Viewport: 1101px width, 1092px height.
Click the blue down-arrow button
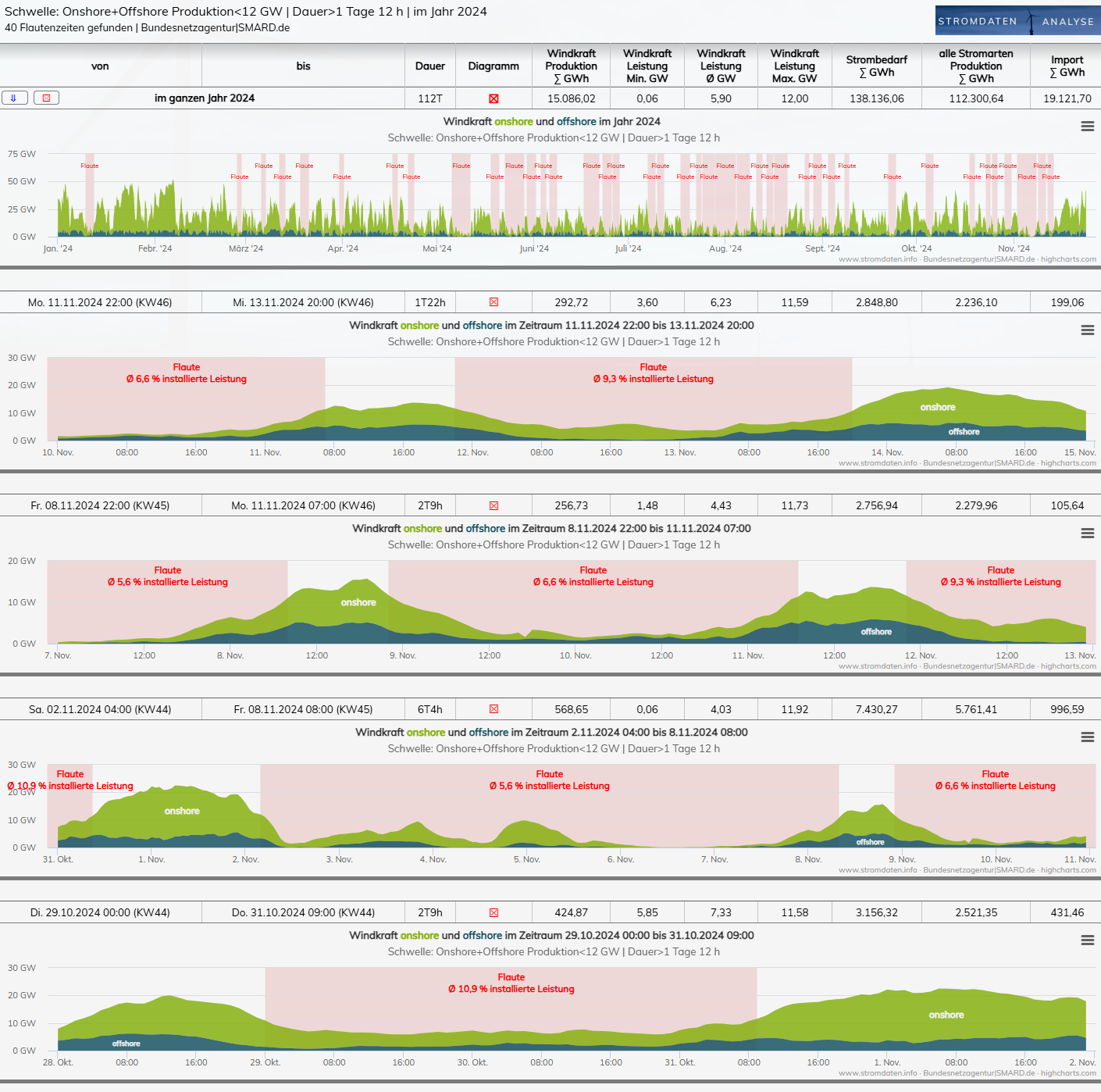pyautogui.click(x=15, y=98)
